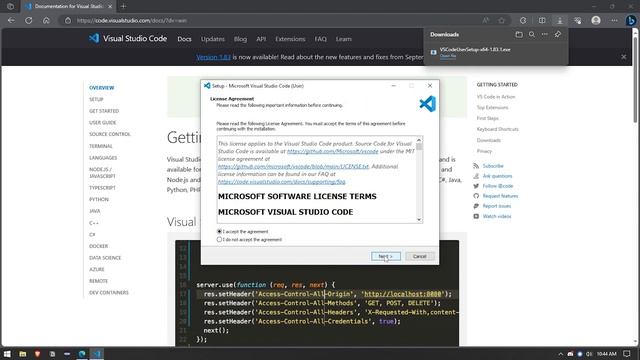Select Overview in docs sidebar

pyautogui.click(x=102, y=88)
